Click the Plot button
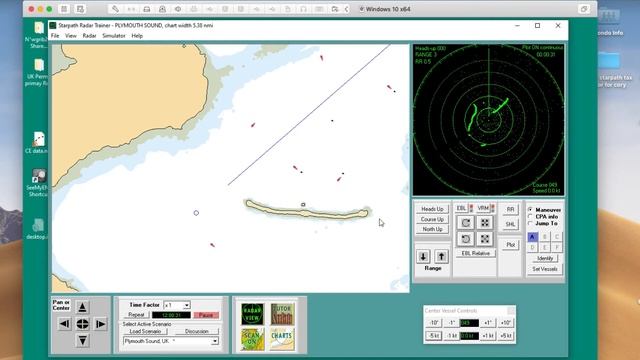 [x=510, y=245]
